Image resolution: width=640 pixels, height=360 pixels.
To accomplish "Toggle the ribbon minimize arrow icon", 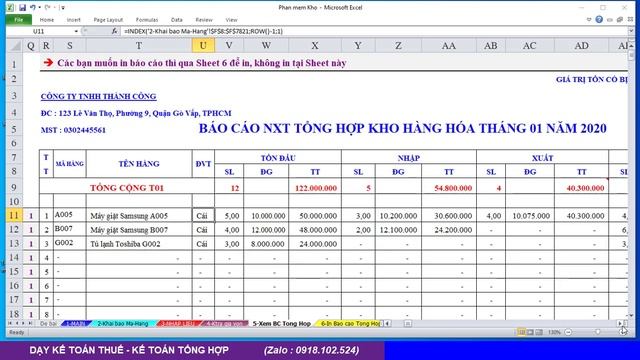I will [x=589, y=19].
